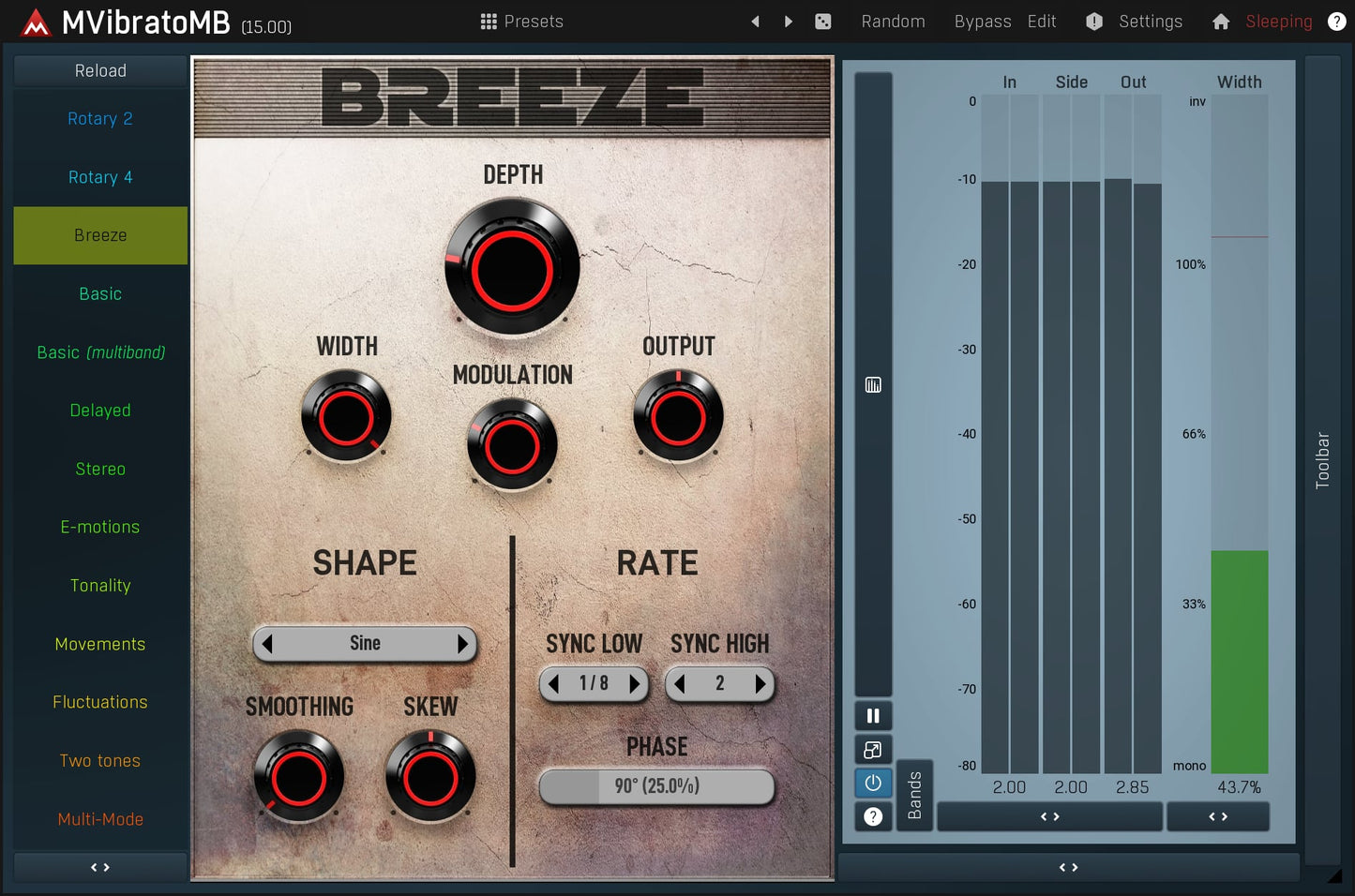Step Sync Low value down from 1/8
This screenshot has width=1355, height=896.
tap(554, 684)
